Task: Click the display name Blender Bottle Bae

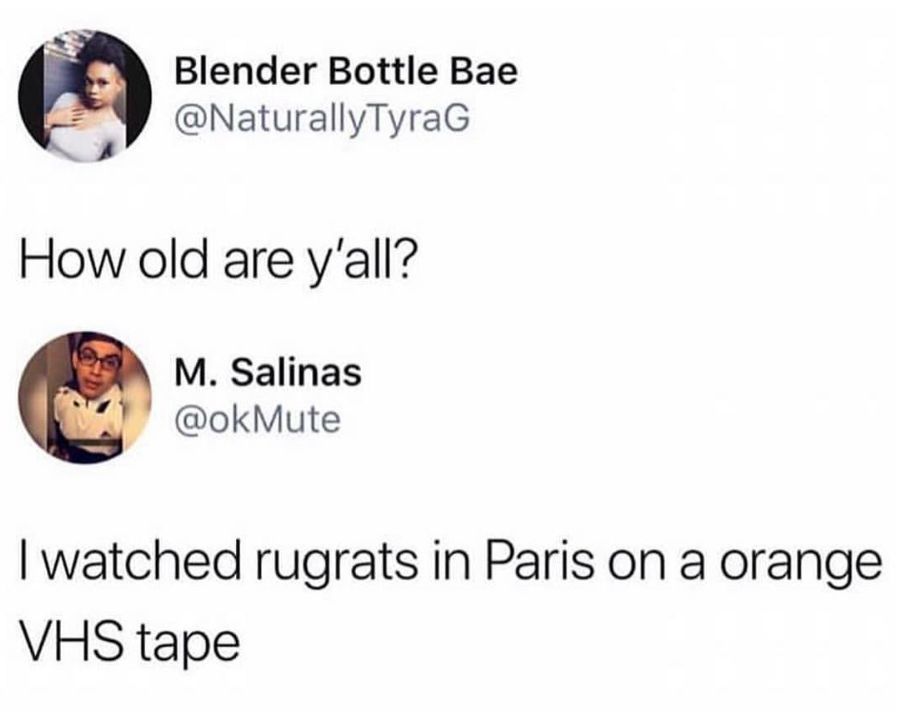Action: point(346,72)
